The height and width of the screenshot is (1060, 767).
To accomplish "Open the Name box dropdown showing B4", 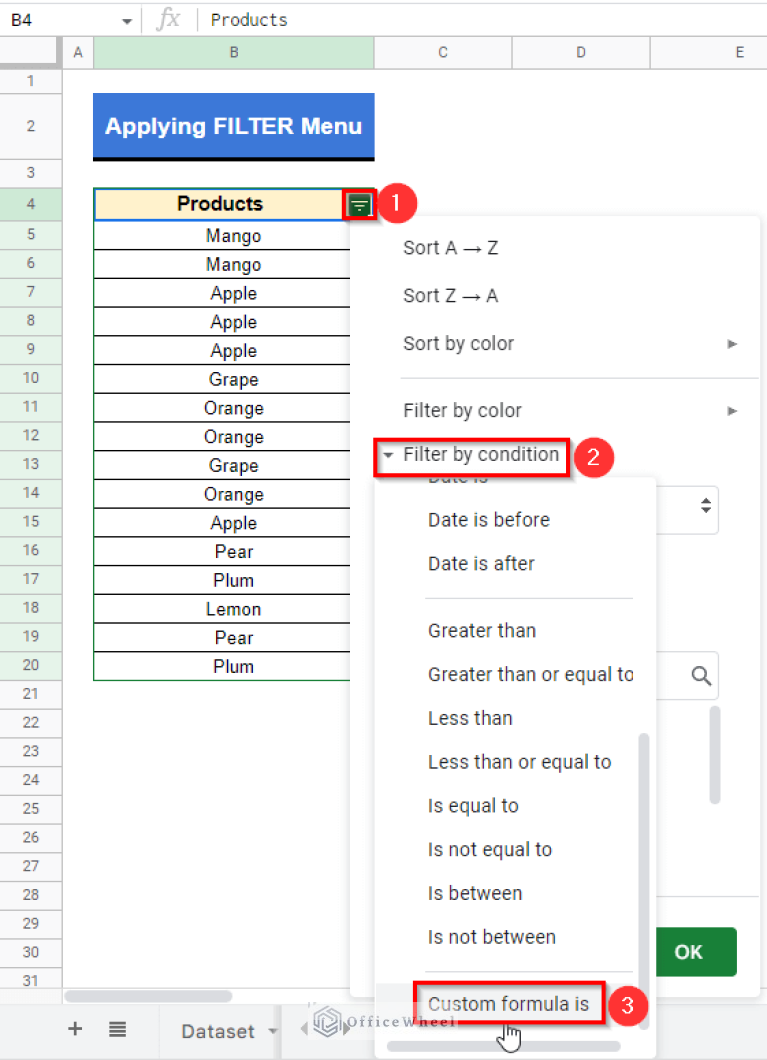I will (x=126, y=19).
